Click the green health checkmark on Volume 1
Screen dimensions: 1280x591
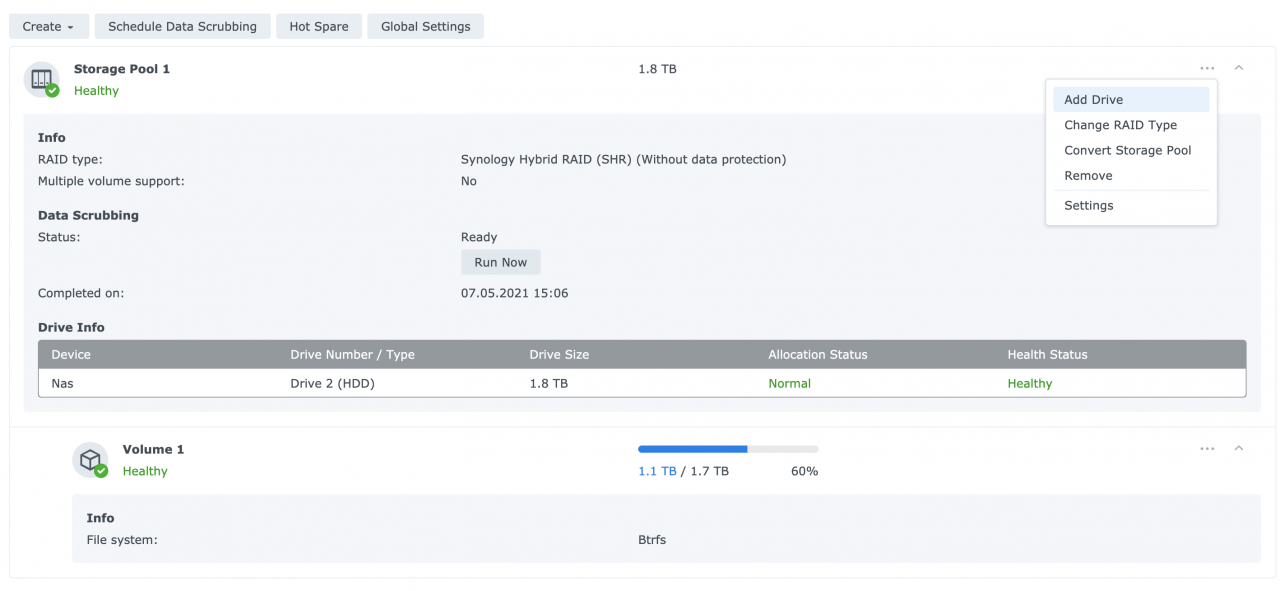[x=103, y=472]
